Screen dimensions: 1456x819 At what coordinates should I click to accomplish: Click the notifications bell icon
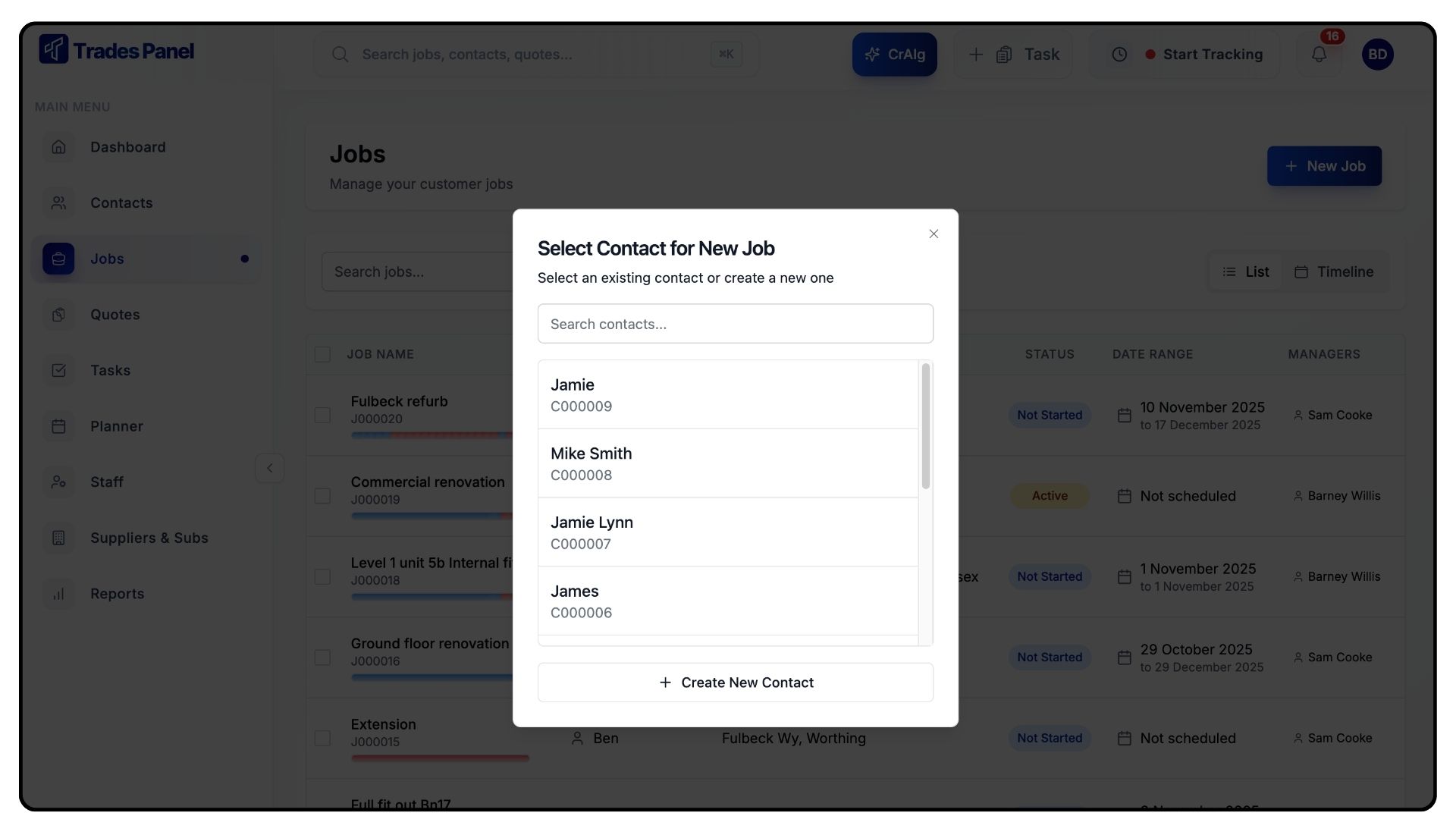point(1319,55)
